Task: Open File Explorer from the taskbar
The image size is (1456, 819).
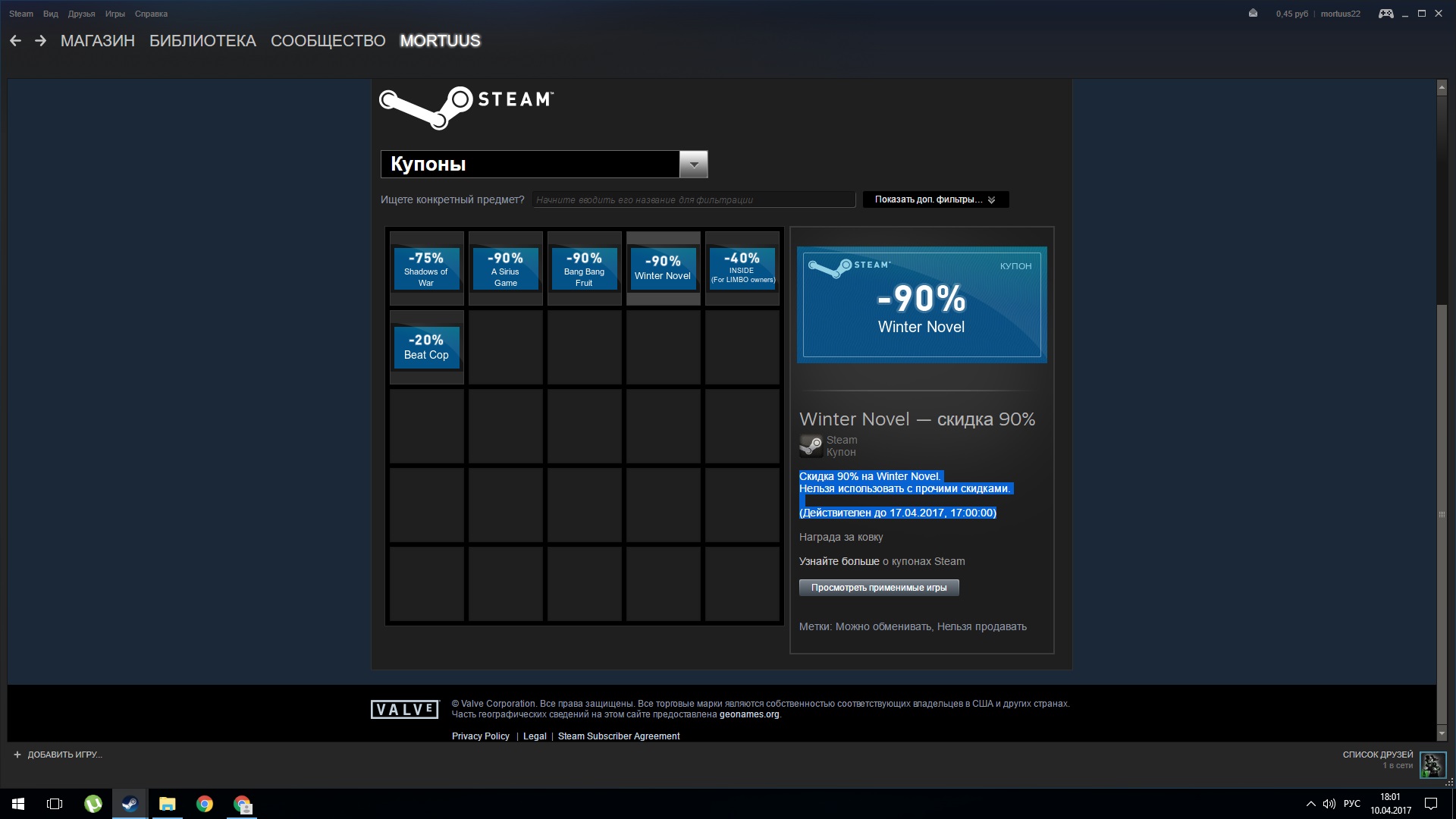Action: [167, 804]
